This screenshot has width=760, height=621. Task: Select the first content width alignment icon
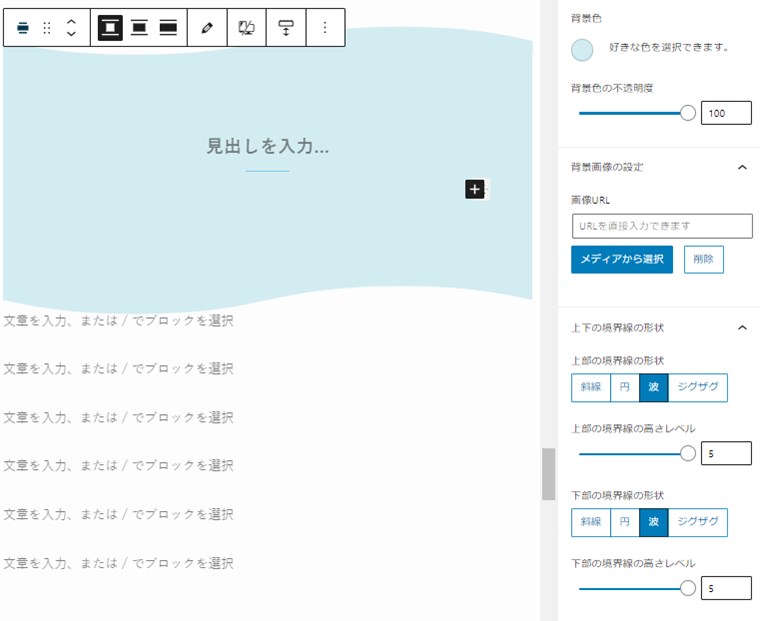(110, 28)
